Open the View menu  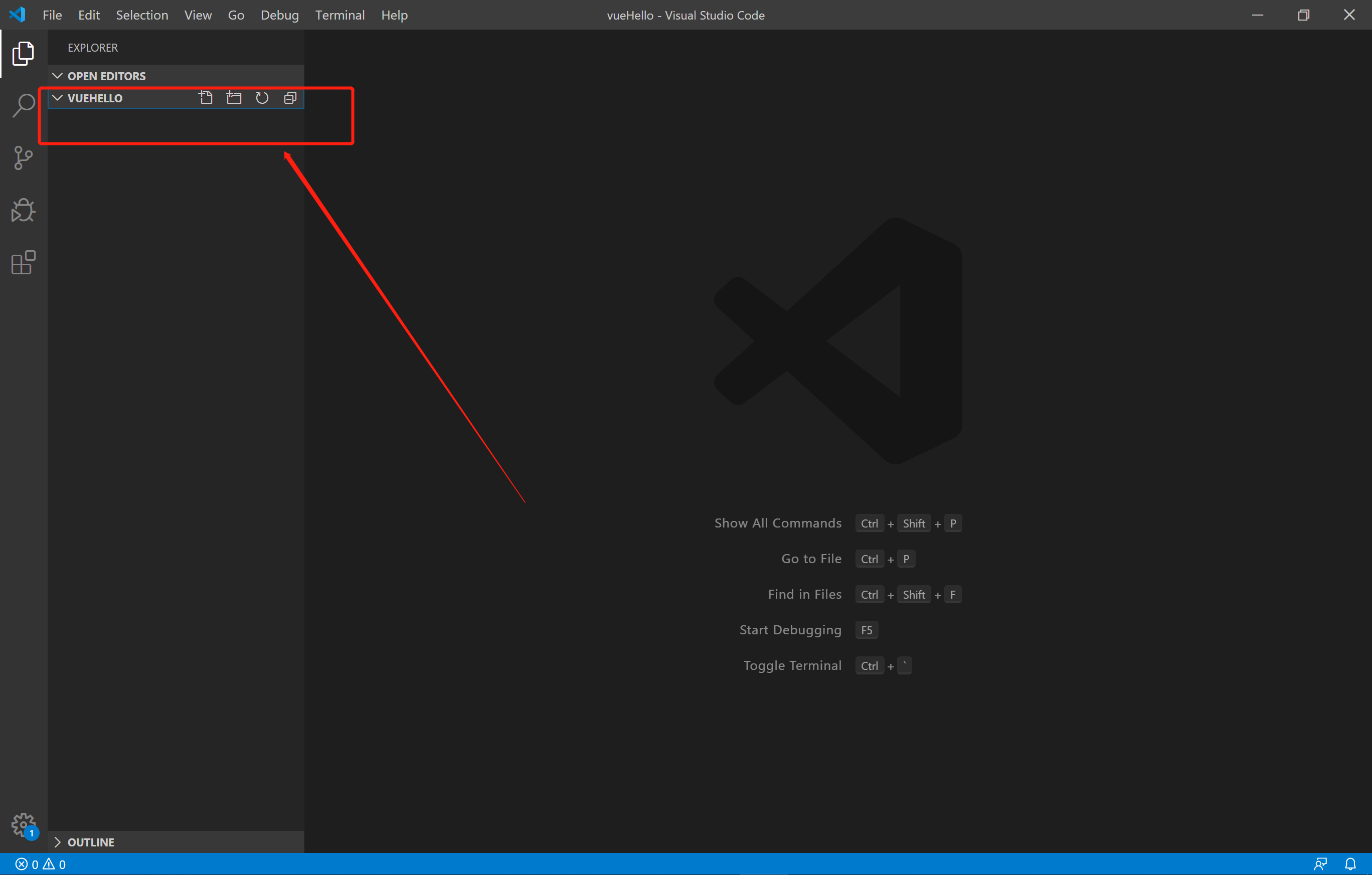(198, 15)
